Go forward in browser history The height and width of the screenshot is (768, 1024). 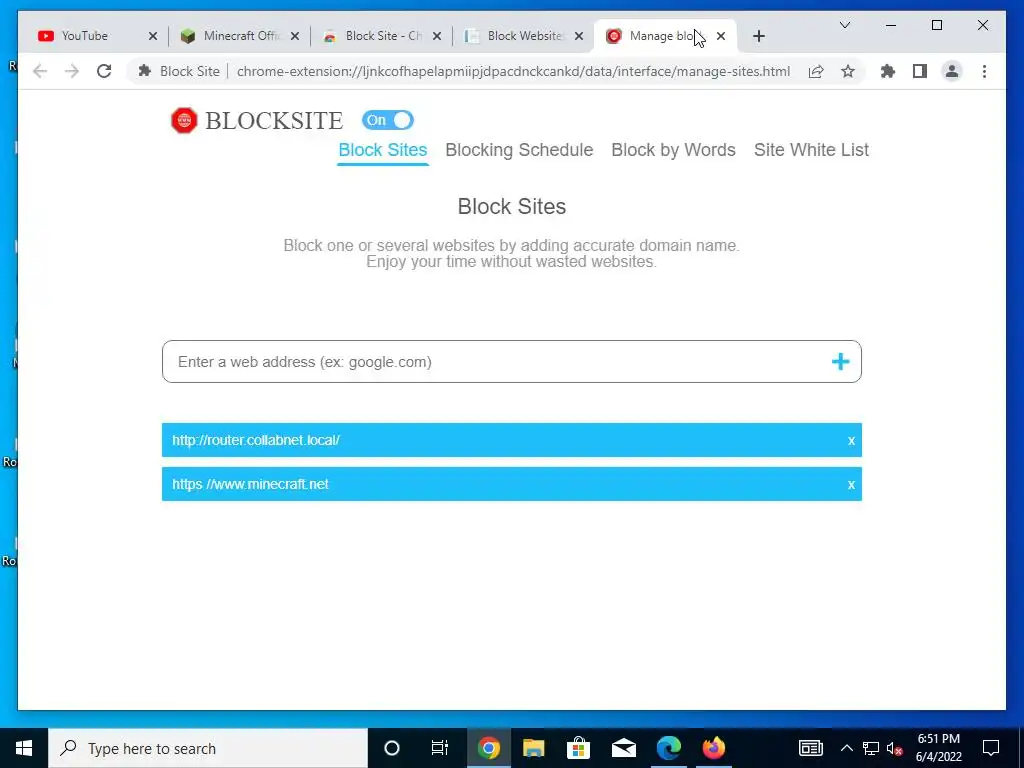point(72,71)
